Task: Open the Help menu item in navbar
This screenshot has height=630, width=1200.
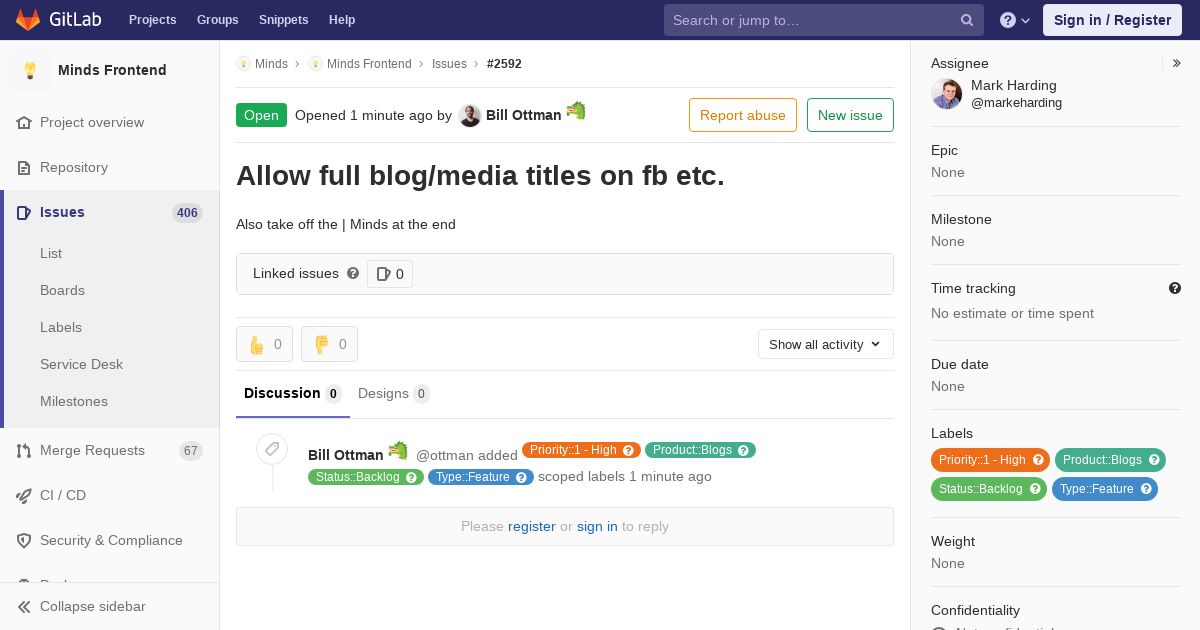Action: coord(342,20)
